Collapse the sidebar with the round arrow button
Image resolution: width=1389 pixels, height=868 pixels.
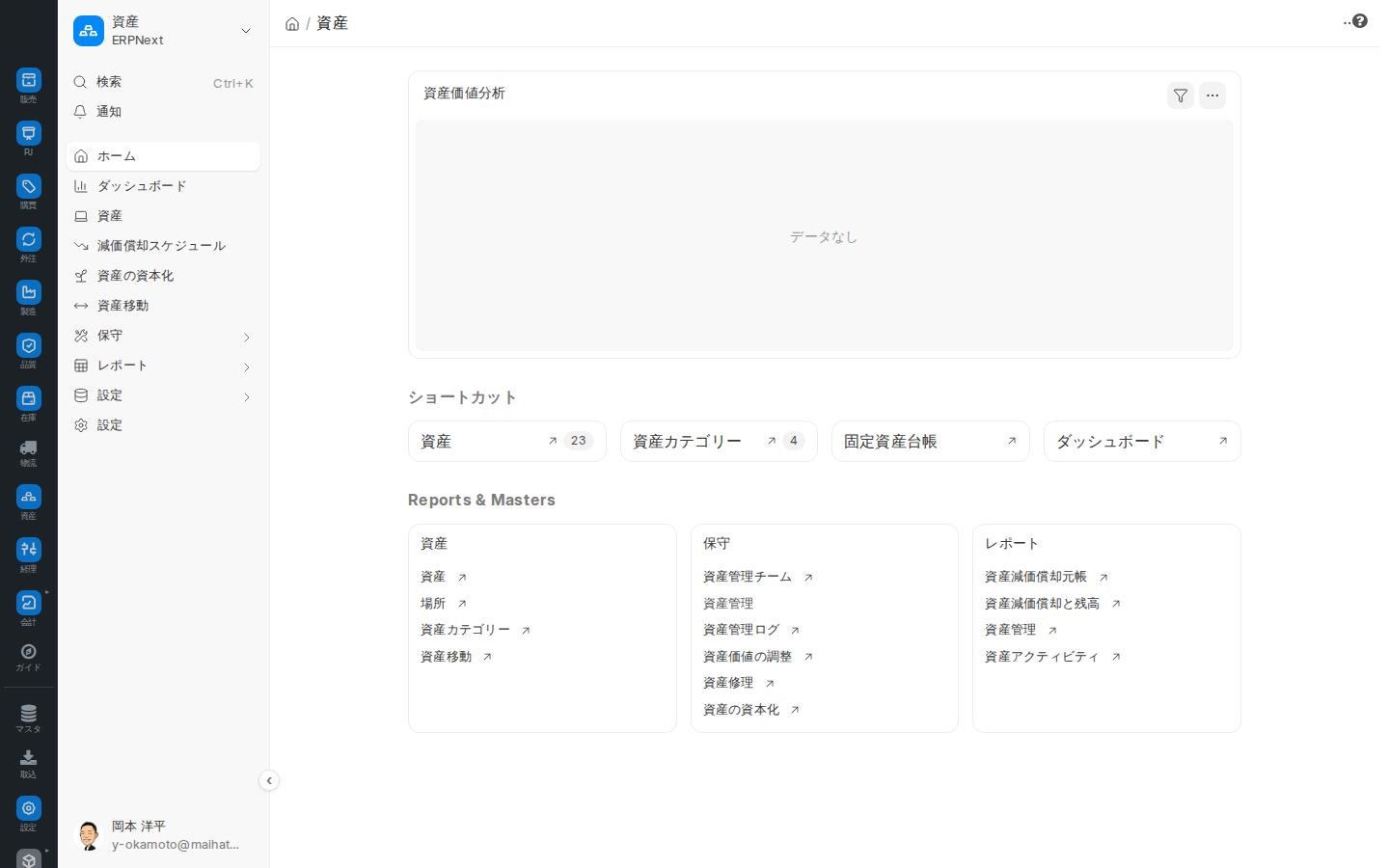tap(269, 780)
